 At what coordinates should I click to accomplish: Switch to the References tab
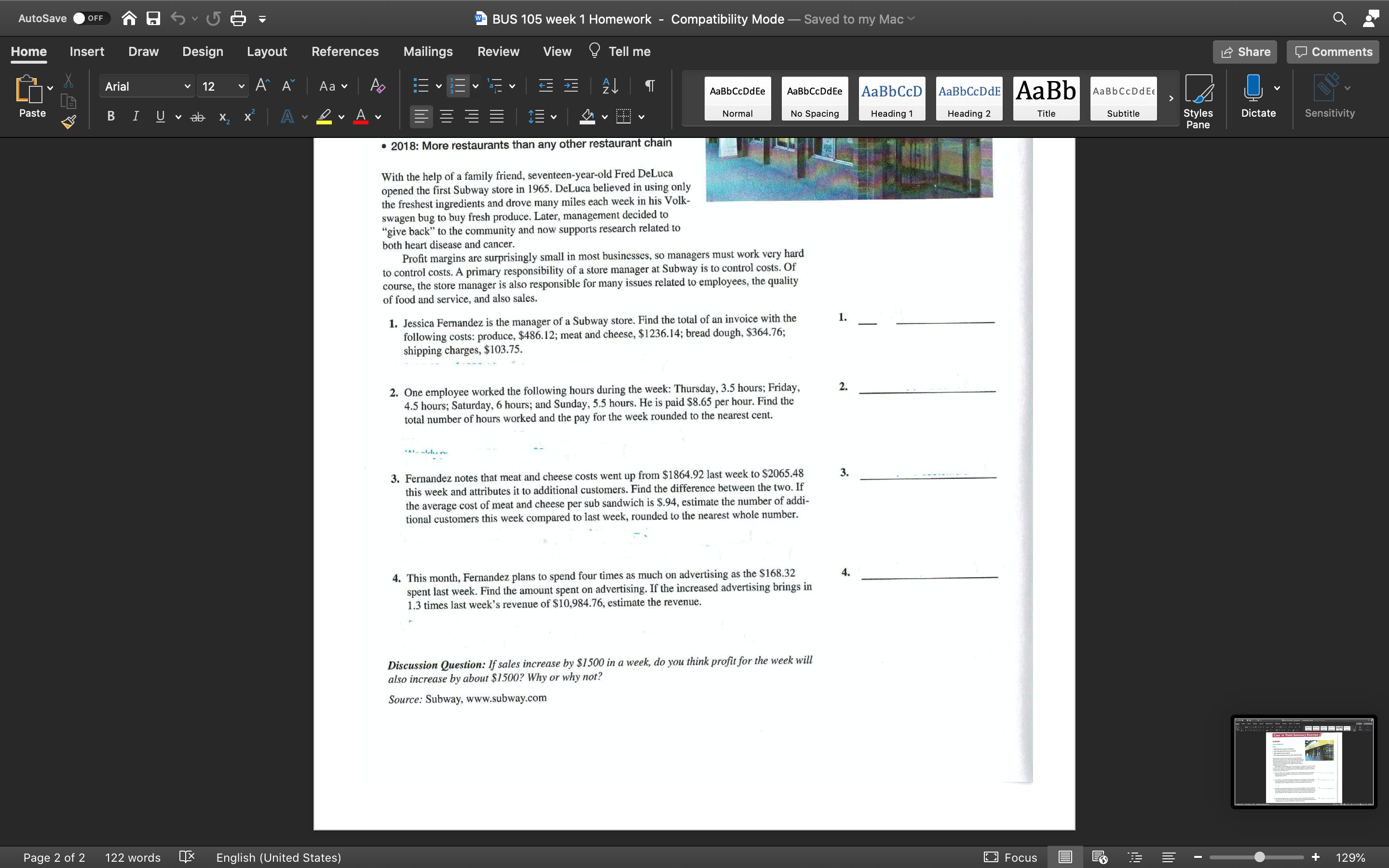345,52
